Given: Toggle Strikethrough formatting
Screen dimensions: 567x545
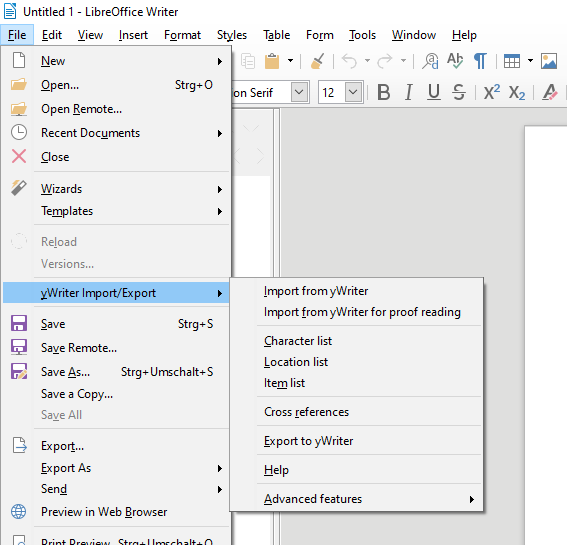Looking at the screenshot, I should click(x=459, y=92).
